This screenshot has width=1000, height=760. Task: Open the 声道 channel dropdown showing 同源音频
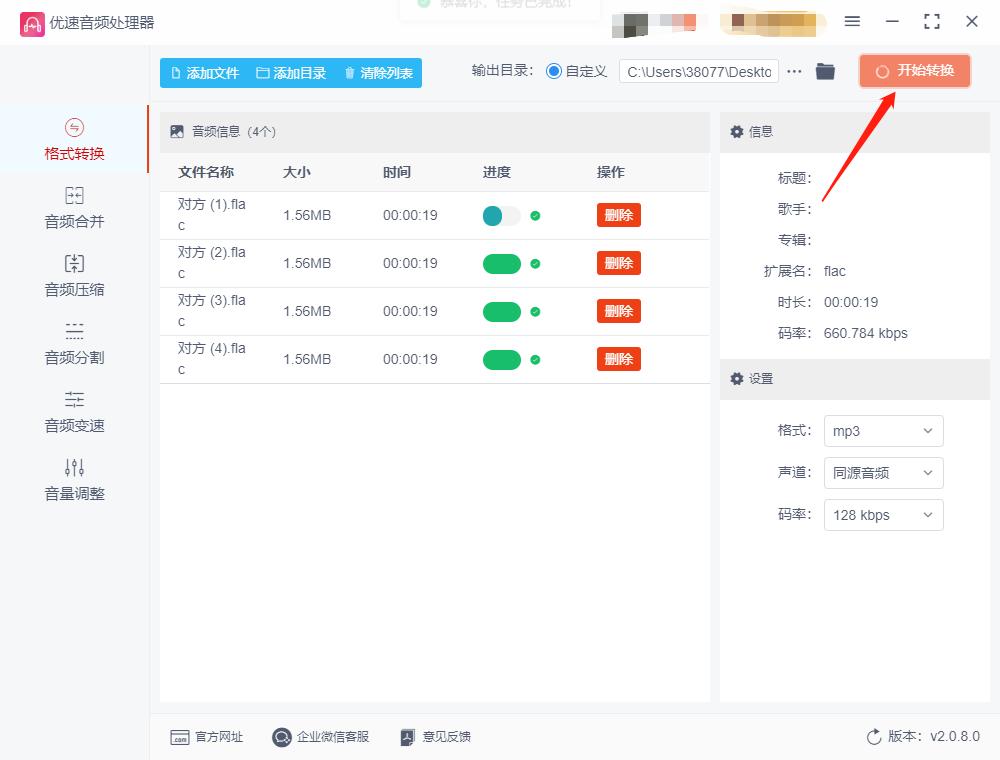883,473
